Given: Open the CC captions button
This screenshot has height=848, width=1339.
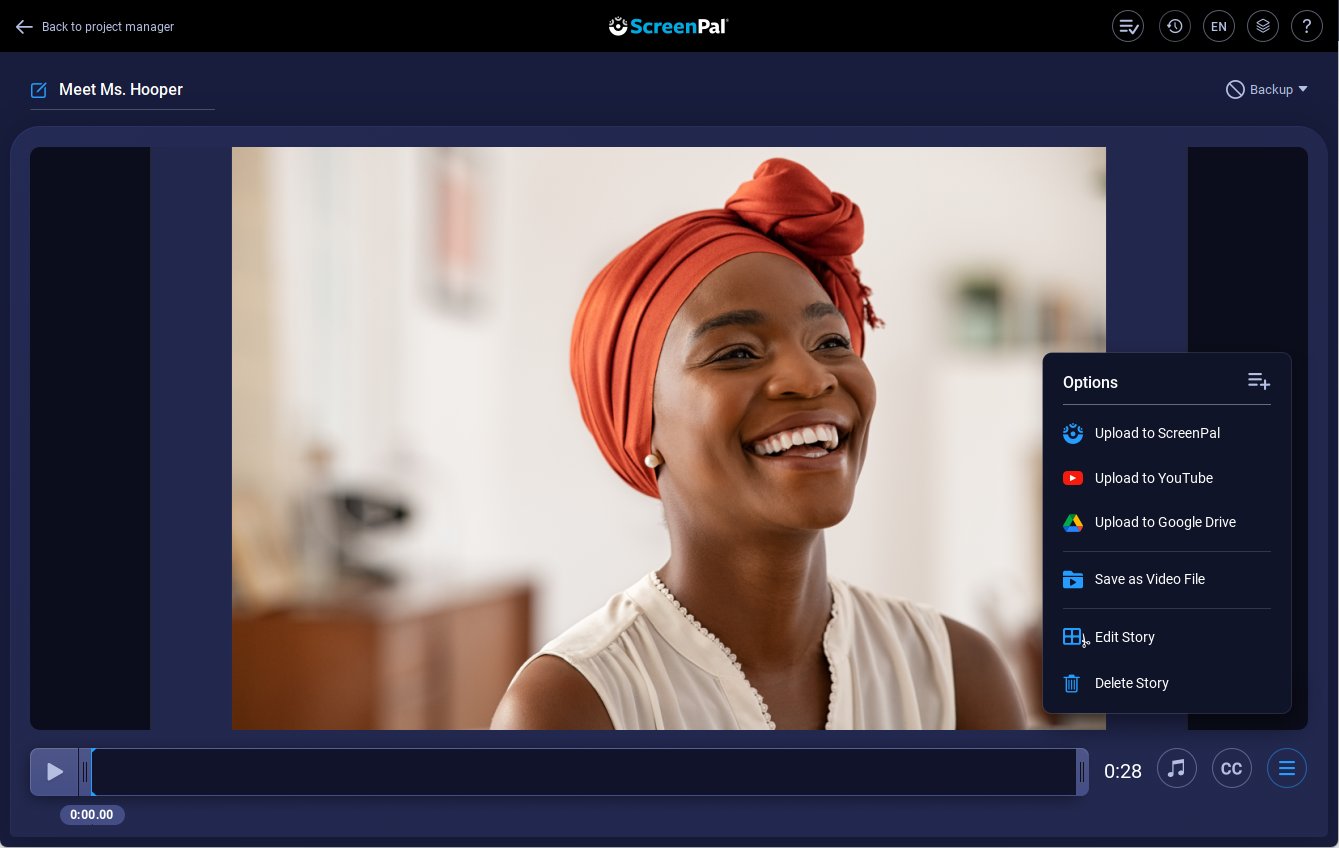Looking at the screenshot, I should (1232, 768).
